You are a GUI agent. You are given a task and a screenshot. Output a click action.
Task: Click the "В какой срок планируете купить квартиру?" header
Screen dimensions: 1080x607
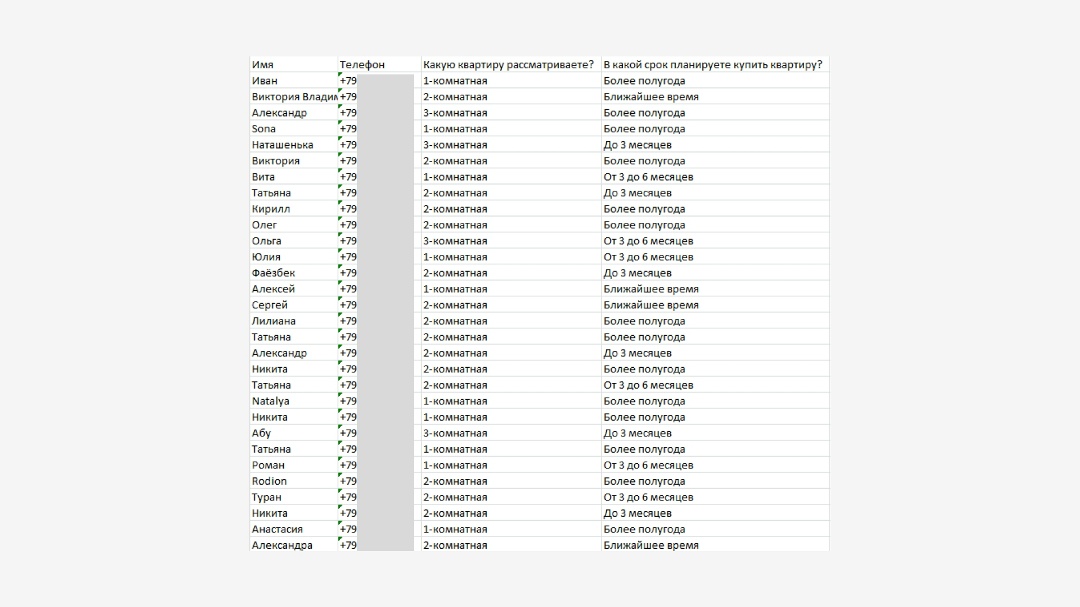click(x=715, y=64)
